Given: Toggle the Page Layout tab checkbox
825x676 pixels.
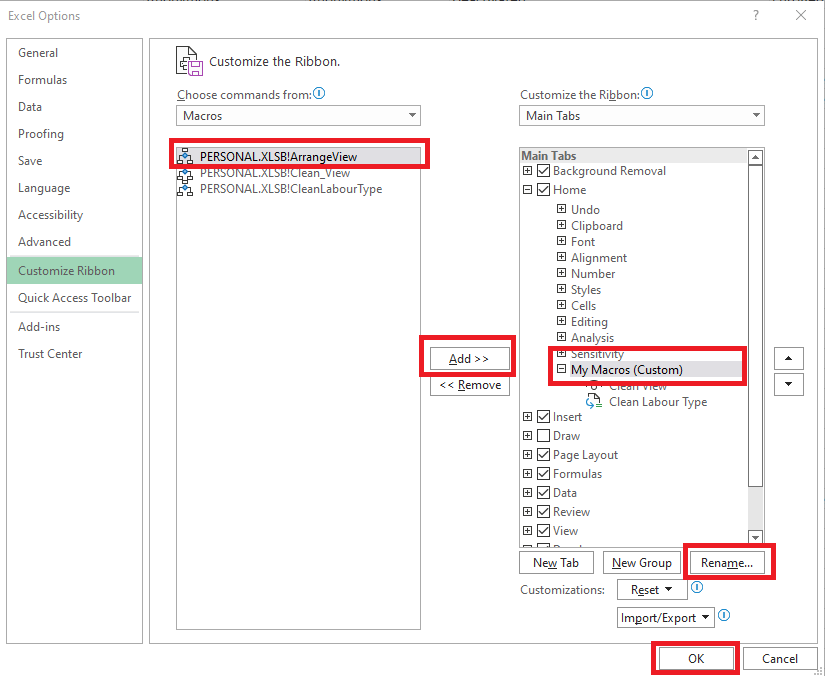Looking at the screenshot, I should [x=544, y=455].
